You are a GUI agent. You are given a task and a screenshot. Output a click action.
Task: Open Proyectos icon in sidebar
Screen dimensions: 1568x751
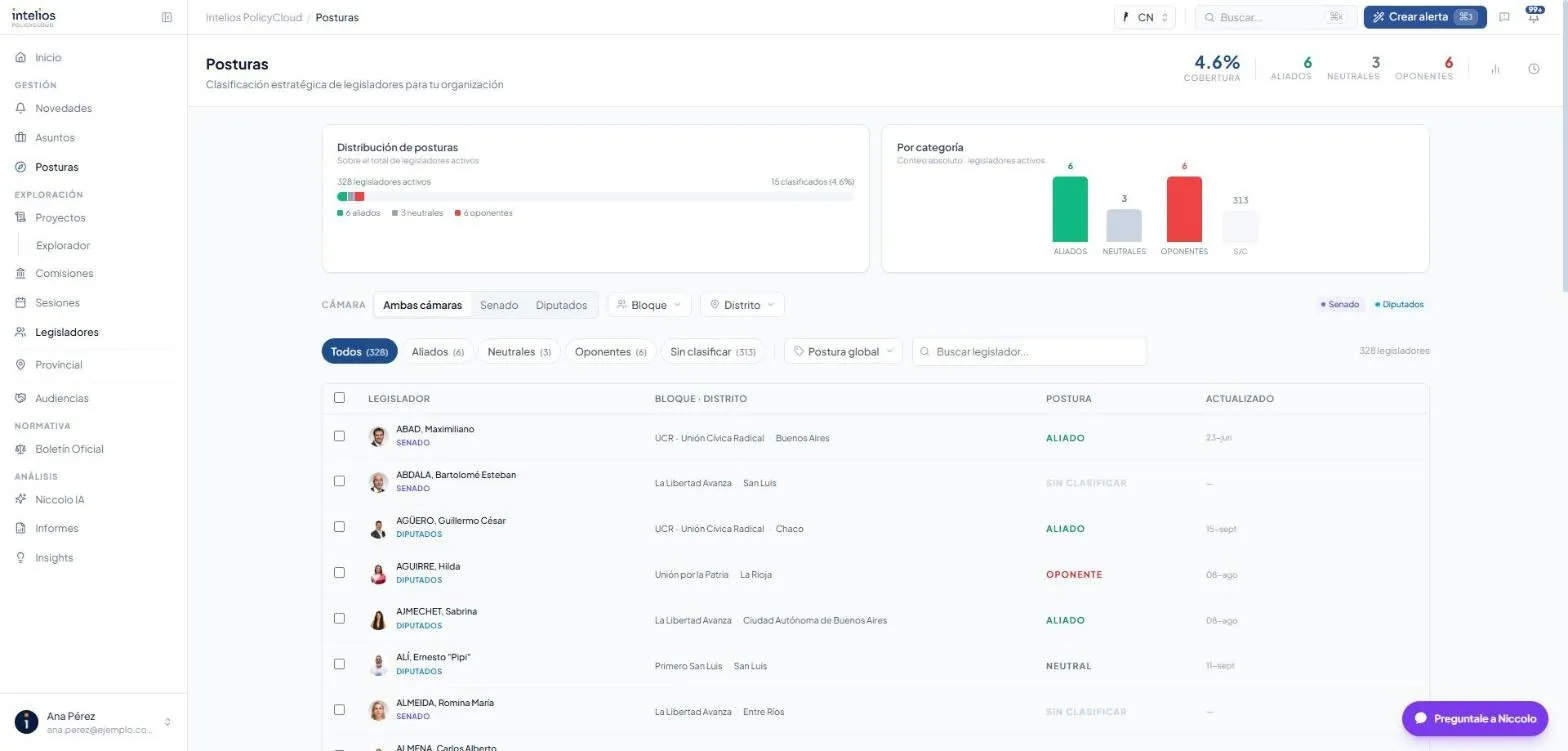(21, 218)
